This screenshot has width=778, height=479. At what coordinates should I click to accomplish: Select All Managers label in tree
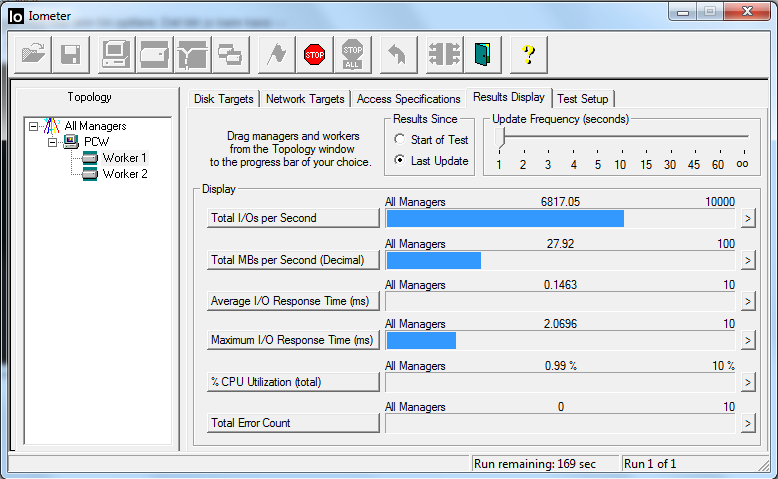95,126
